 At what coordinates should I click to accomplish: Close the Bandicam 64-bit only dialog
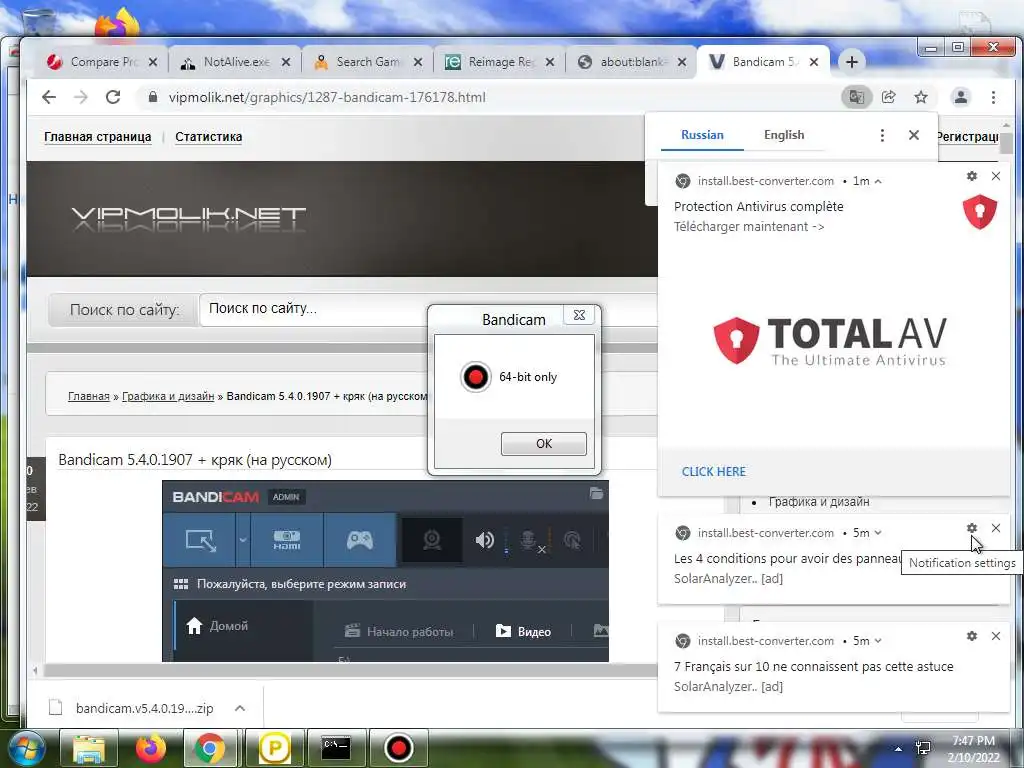pos(579,315)
